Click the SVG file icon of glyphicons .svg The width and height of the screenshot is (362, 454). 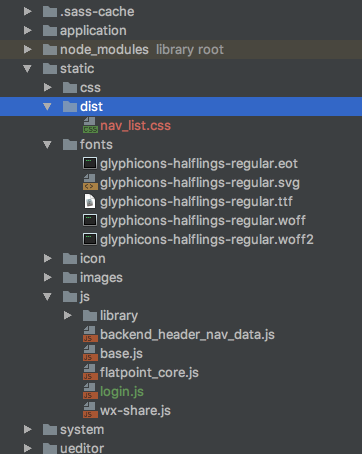click(90, 182)
